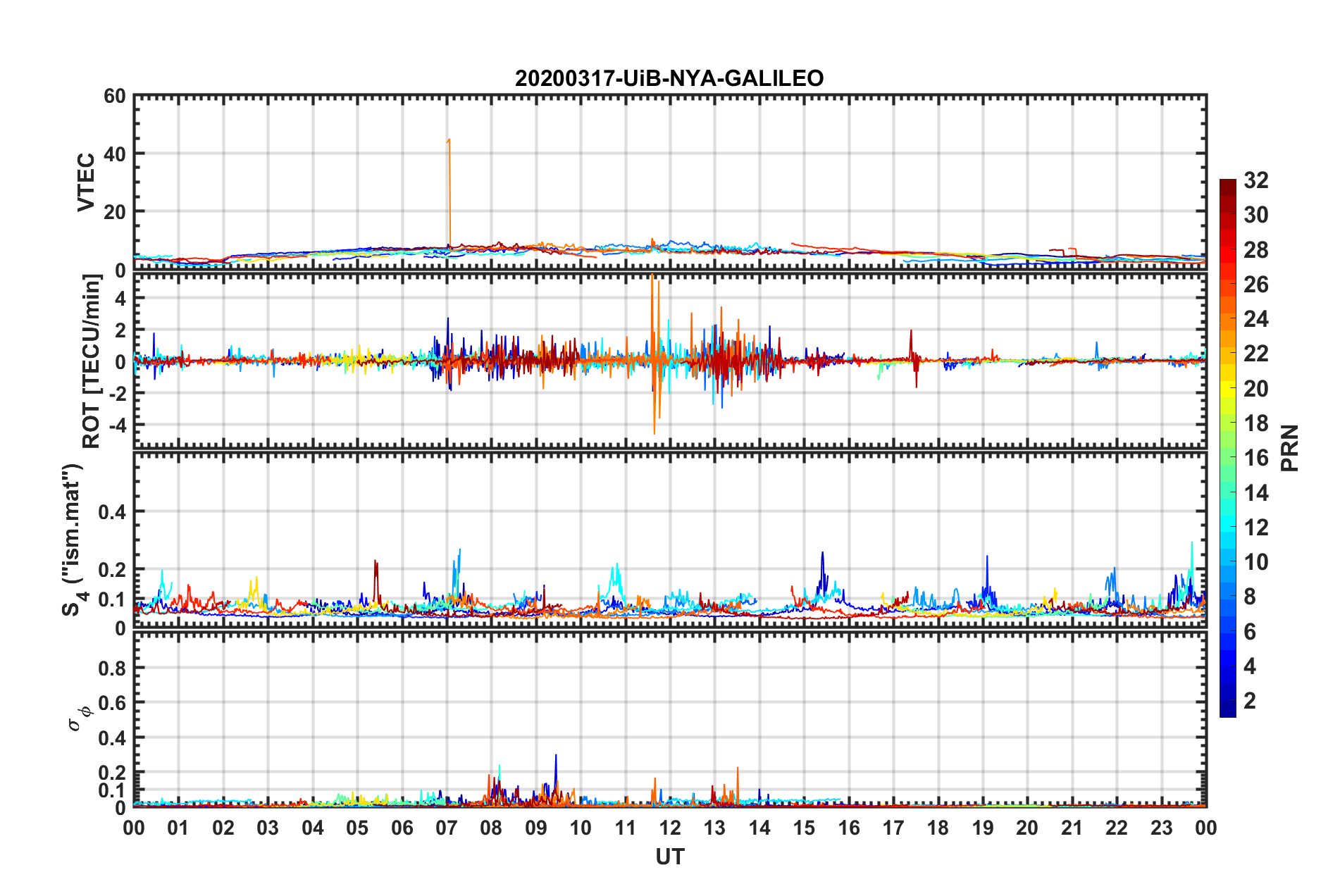
Task: Click sigma phi y-axis tick 0.8
Action: pyautogui.click(x=112, y=668)
